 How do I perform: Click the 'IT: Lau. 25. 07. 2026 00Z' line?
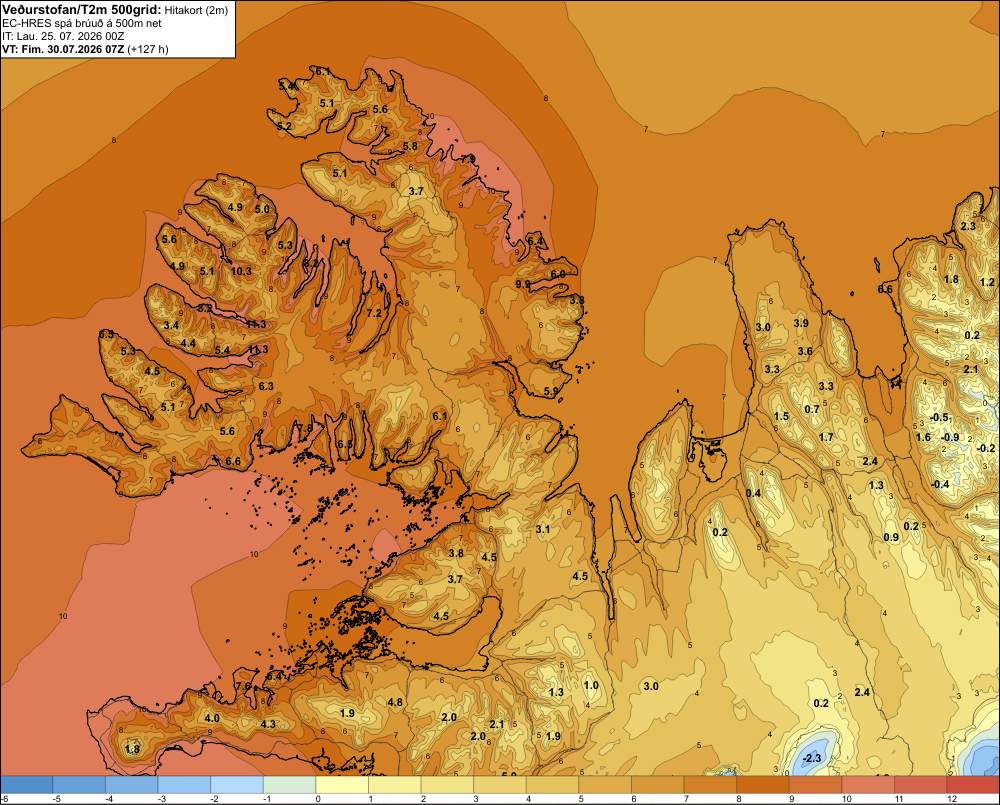tap(63, 36)
